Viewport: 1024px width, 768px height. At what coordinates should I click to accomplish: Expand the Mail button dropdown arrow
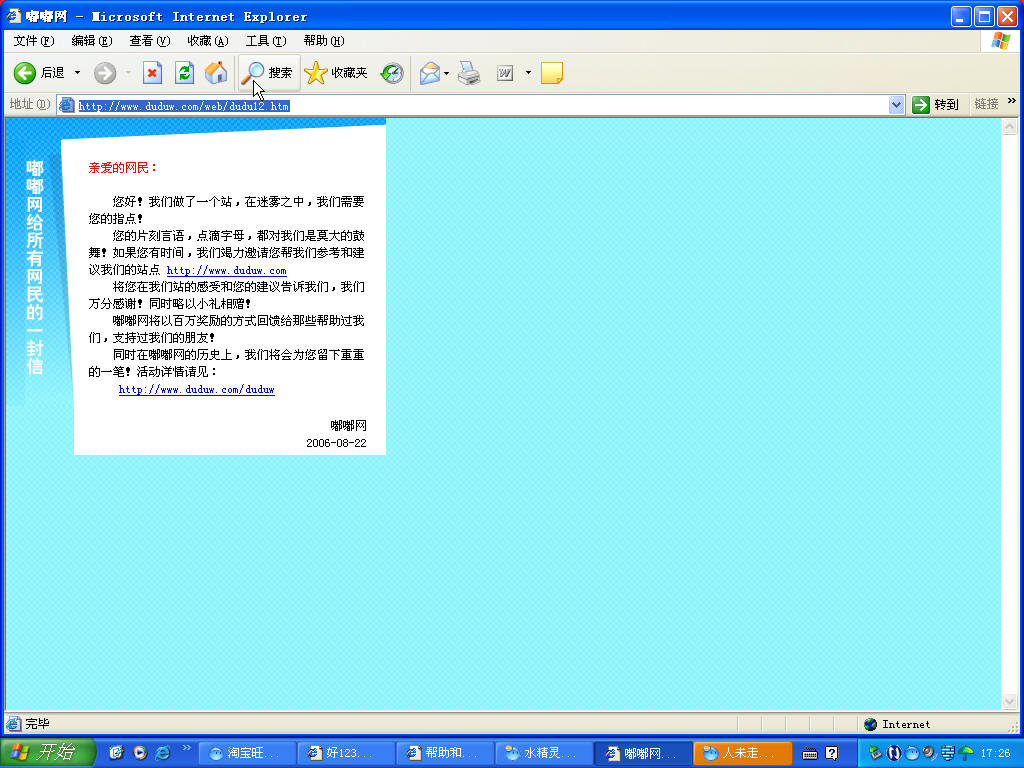coord(447,72)
